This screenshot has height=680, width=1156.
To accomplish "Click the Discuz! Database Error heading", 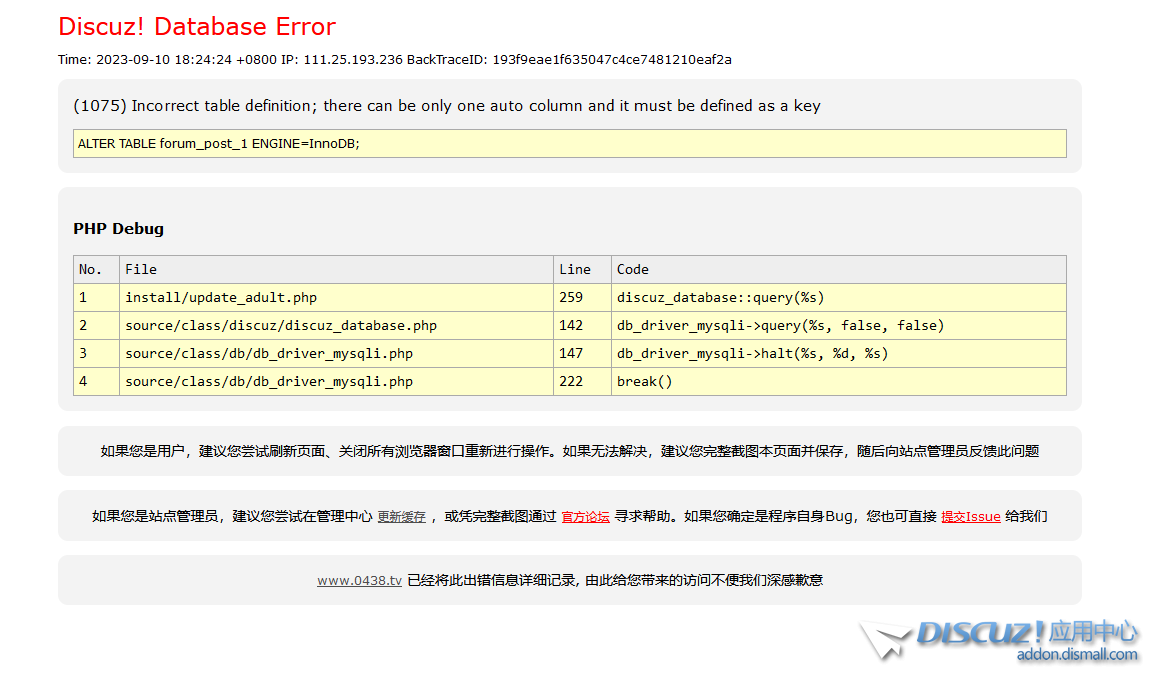I will (x=197, y=27).
